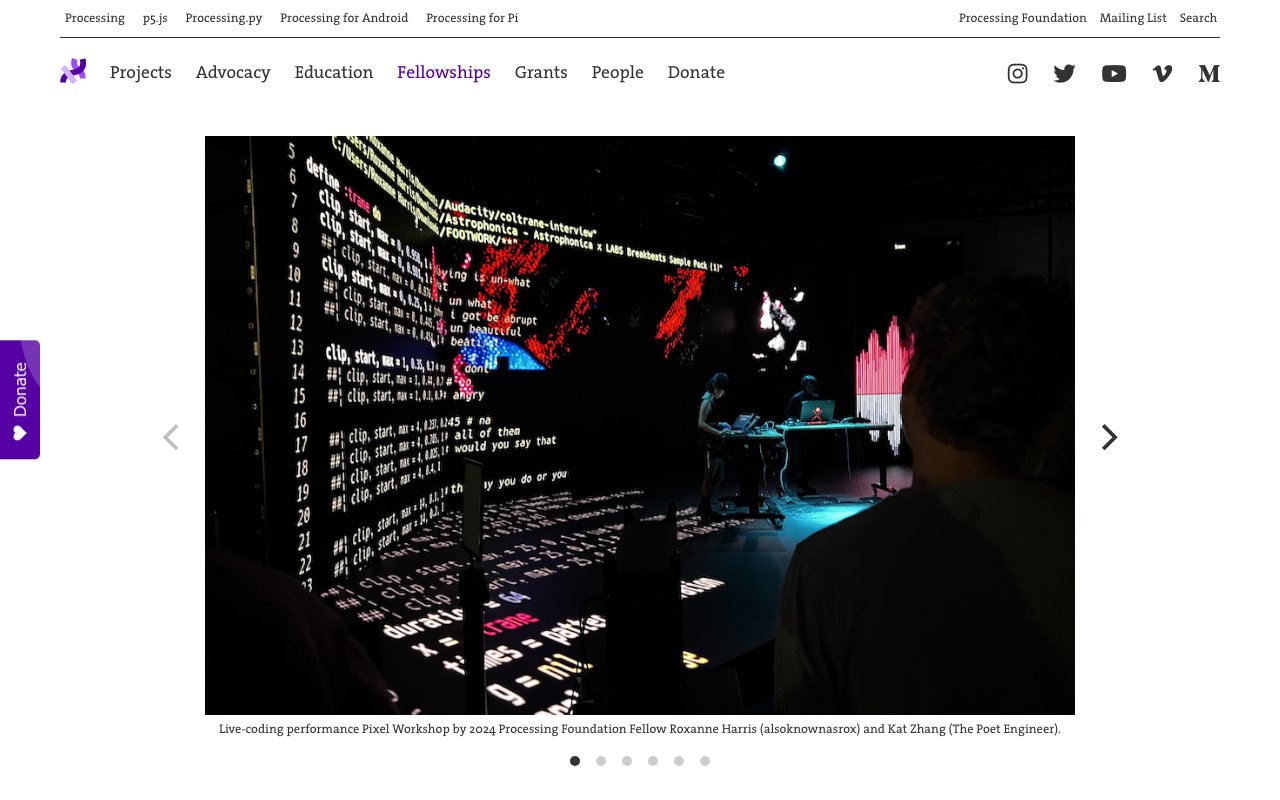Open the Education menu item

(x=334, y=72)
